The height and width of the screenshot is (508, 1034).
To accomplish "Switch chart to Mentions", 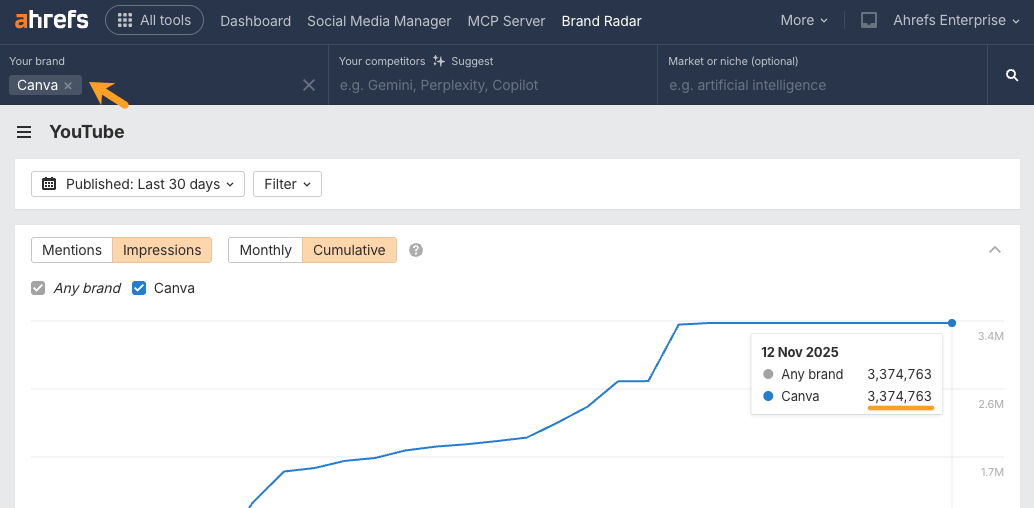I will pyautogui.click(x=72, y=250).
